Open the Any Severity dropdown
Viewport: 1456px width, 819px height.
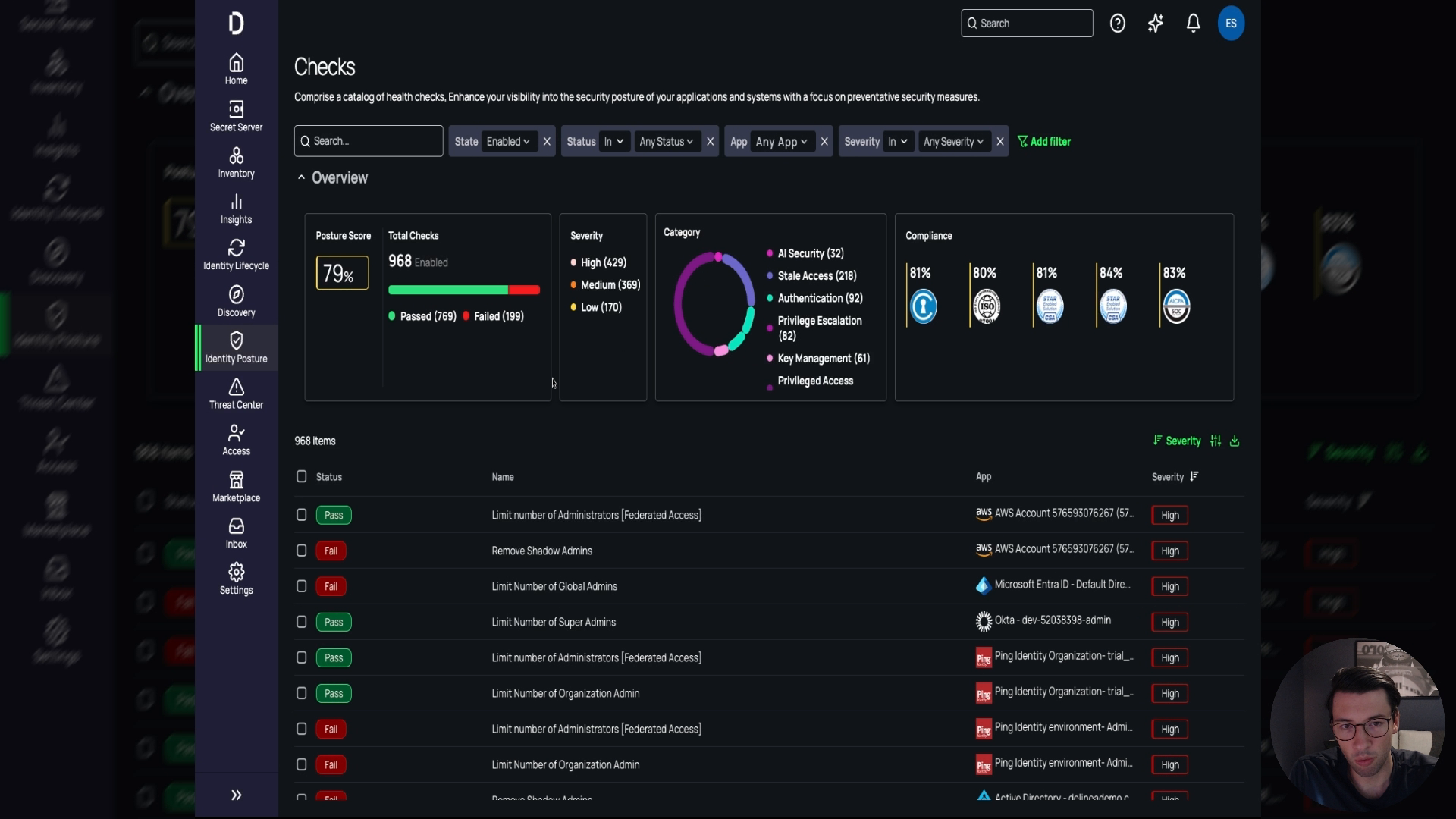pyautogui.click(x=952, y=141)
